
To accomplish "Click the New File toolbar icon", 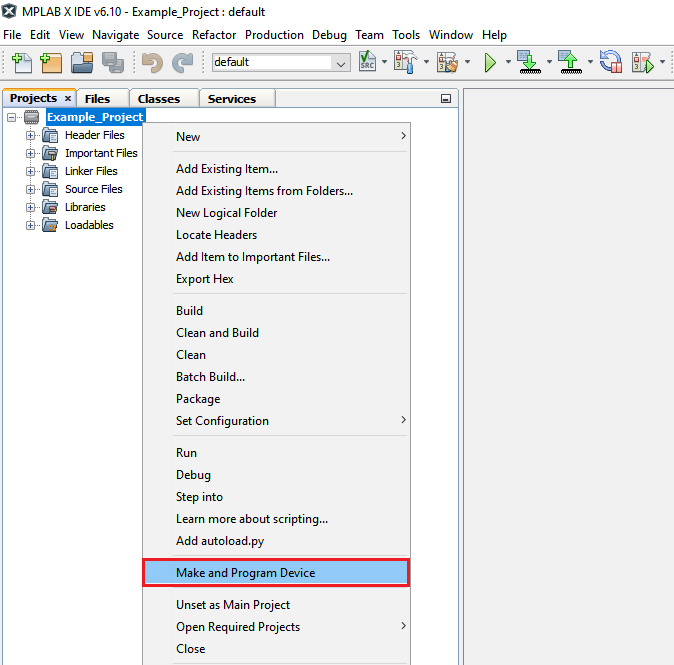I will click(x=21, y=63).
